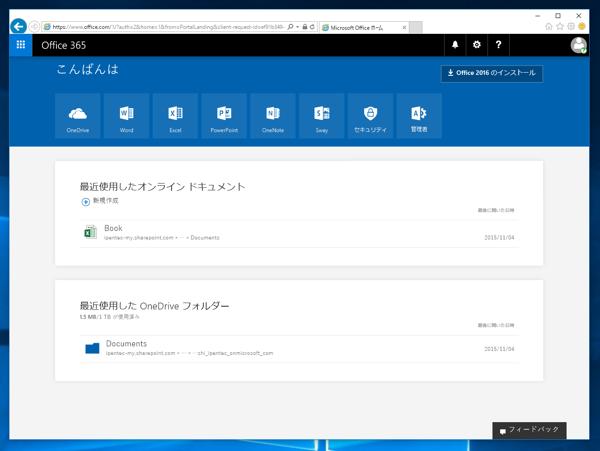Click the browser smiley feedback icon
The width and height of the screenshot is (600, 451).
[x=582, y=26]
